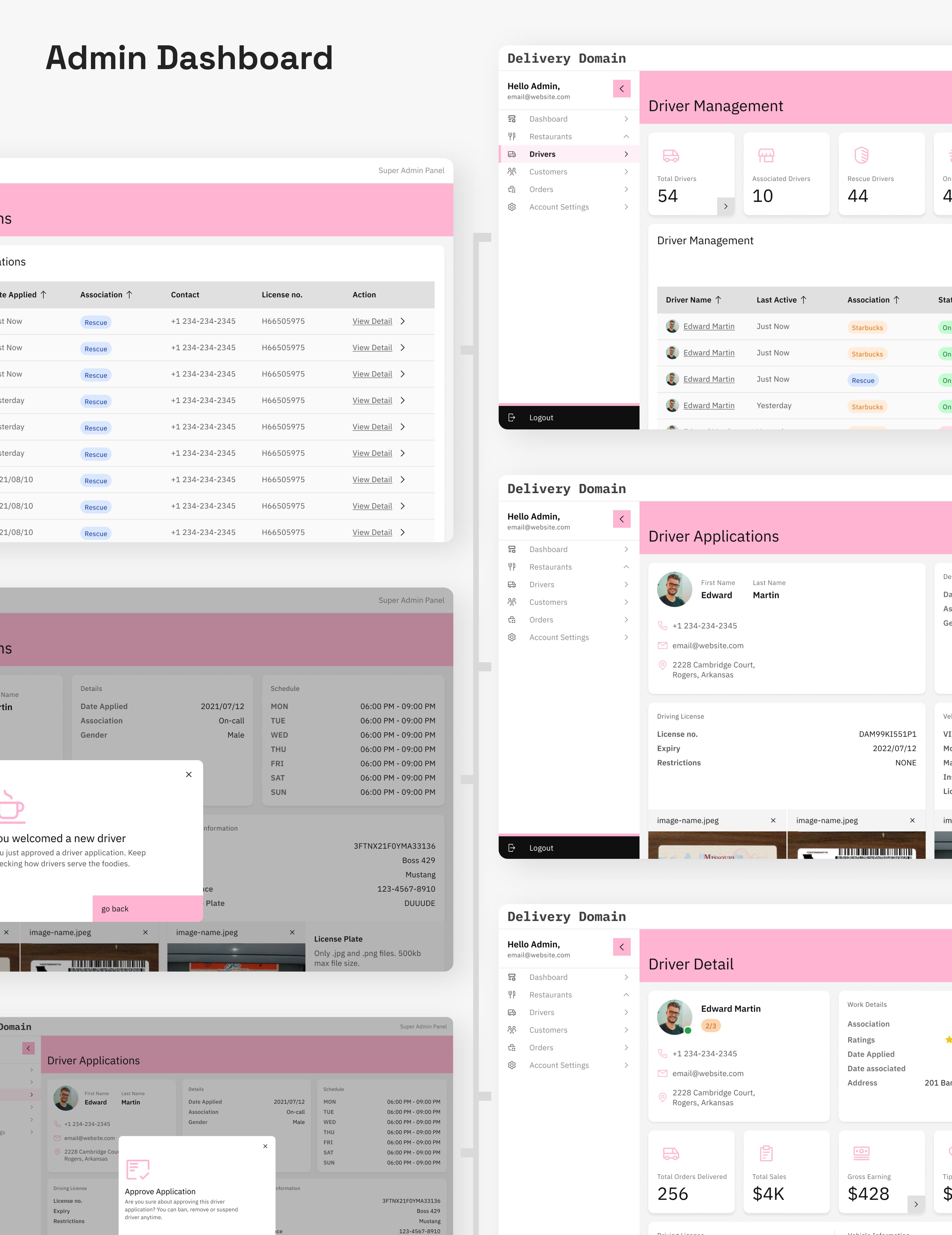The image size is (952, 1235).
Task: Click the Drivers truck icon in Driver Detail sidebar
Action: point(512,1012)
